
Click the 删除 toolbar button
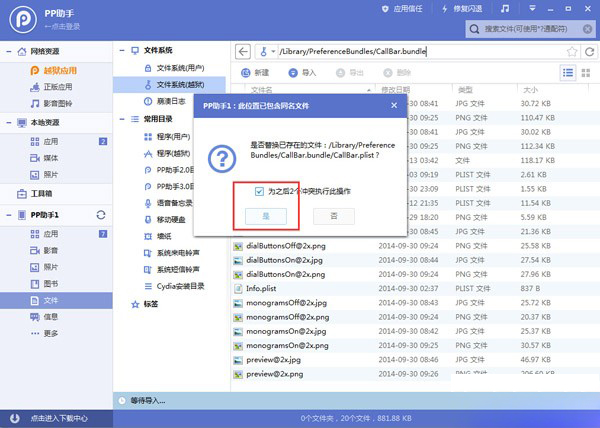(397, 73)
